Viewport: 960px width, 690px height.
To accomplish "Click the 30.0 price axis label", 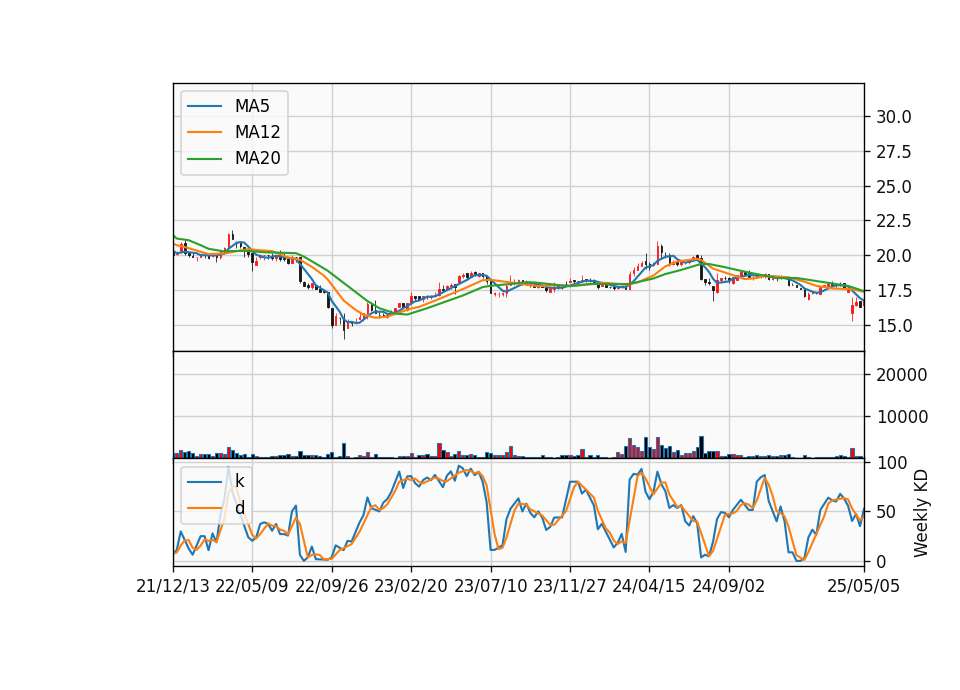I will 893,117.
